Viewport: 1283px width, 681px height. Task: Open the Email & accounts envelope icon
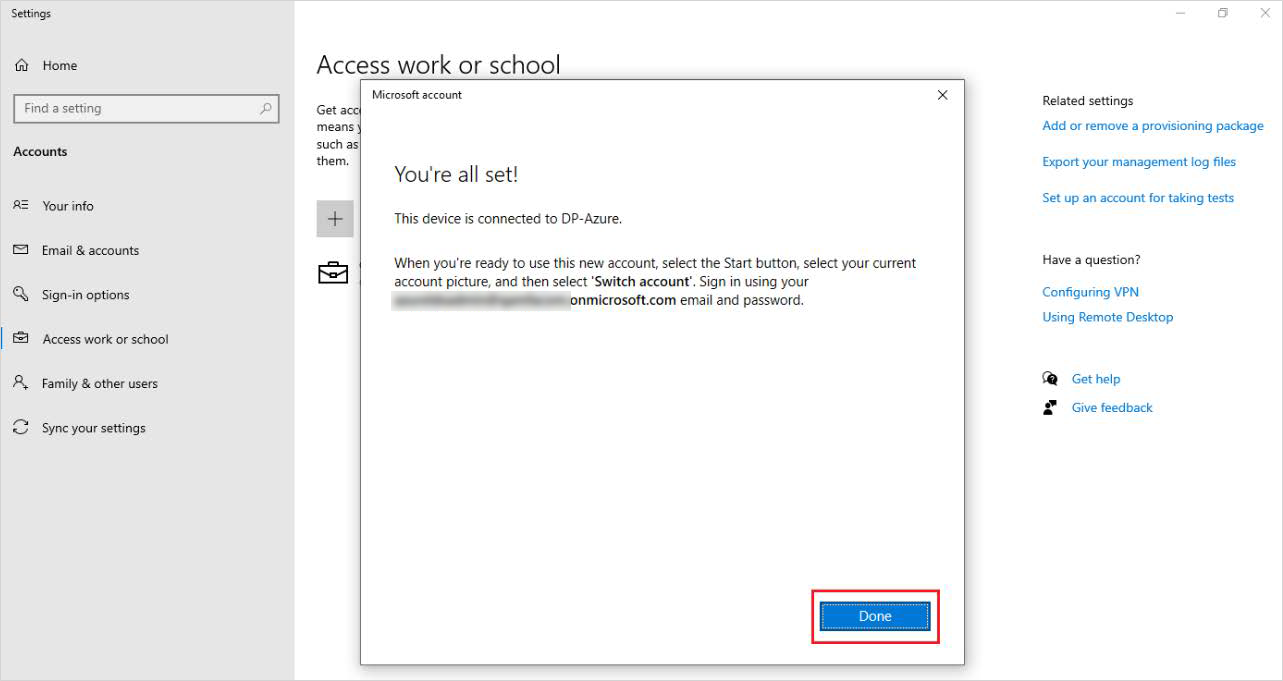21,250
